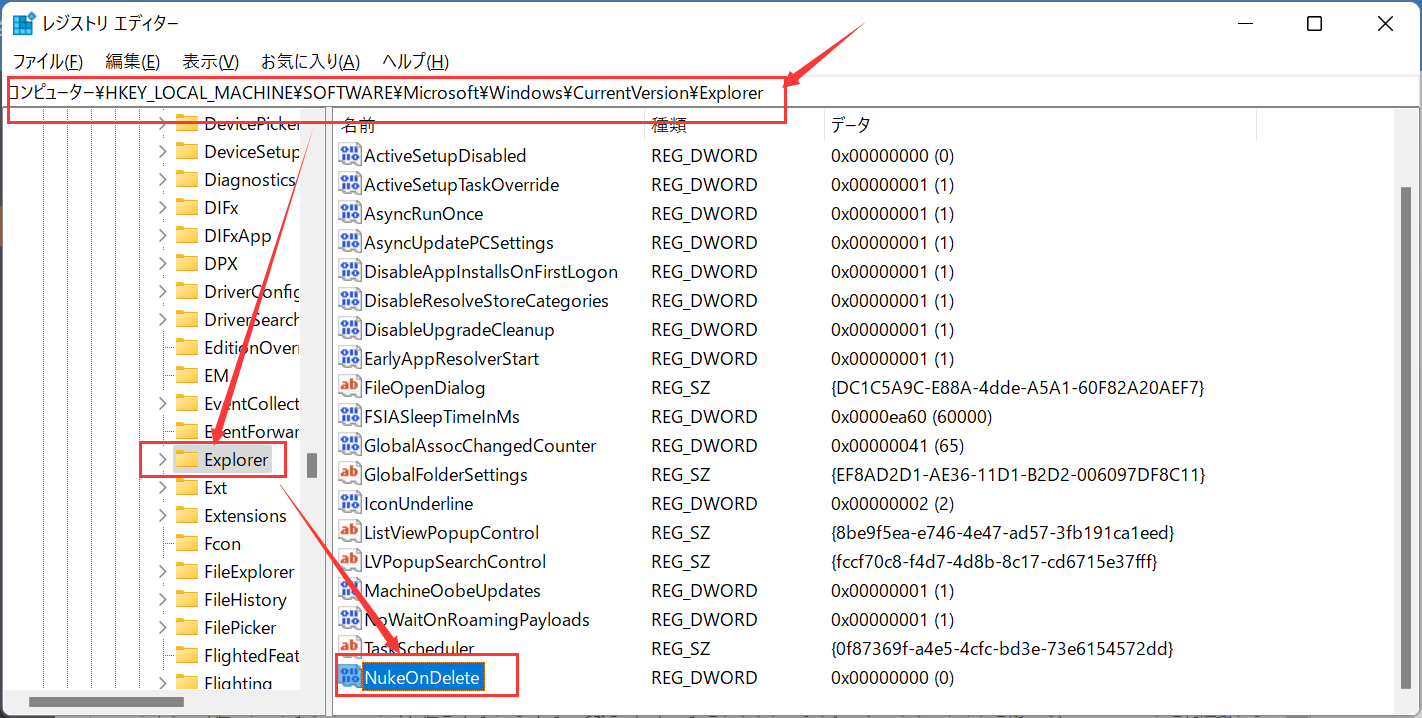Screen dimensions: 1422x718
Task: Select the Extensions key in the tree
Action: [x=245, y=516]
